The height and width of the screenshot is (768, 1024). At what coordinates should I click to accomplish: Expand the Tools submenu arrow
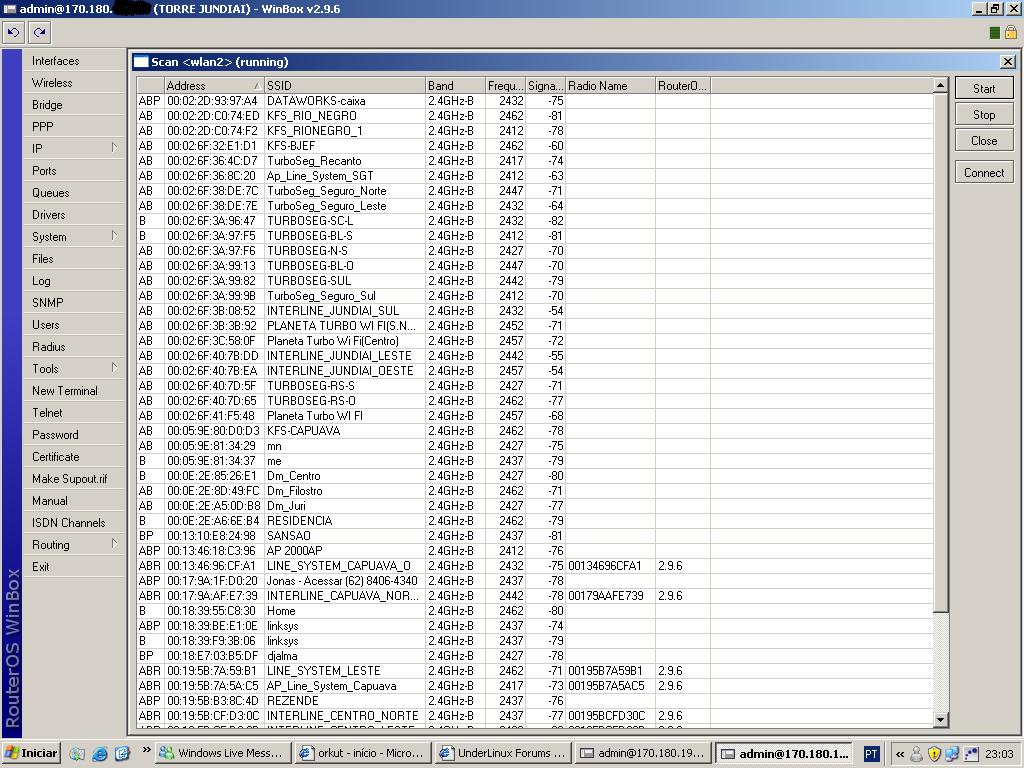point(114,368)
